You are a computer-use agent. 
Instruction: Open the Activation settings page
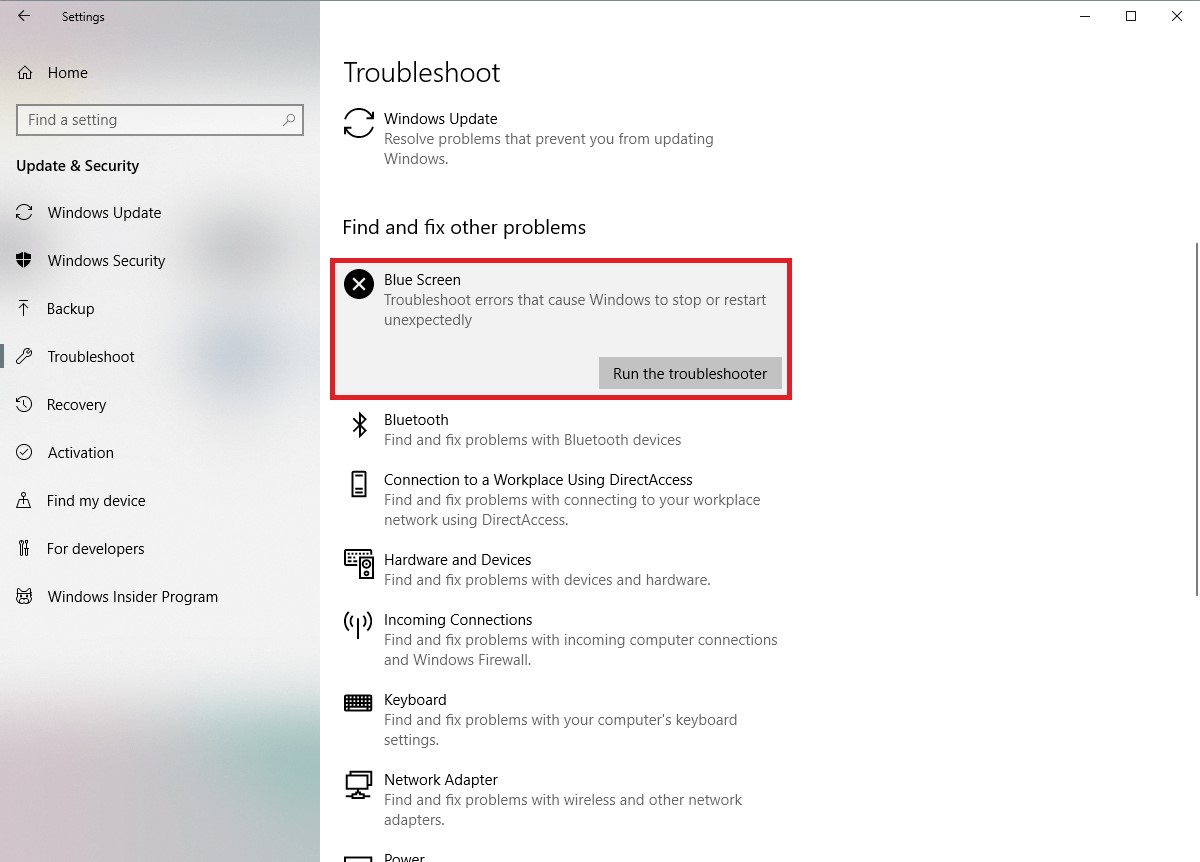[x=80, y=453]
